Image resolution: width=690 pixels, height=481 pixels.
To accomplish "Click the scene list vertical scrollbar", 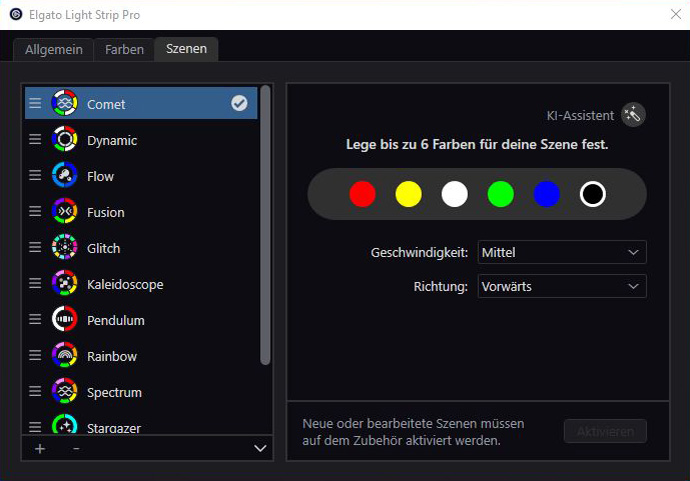I will (x=265, y=225).
